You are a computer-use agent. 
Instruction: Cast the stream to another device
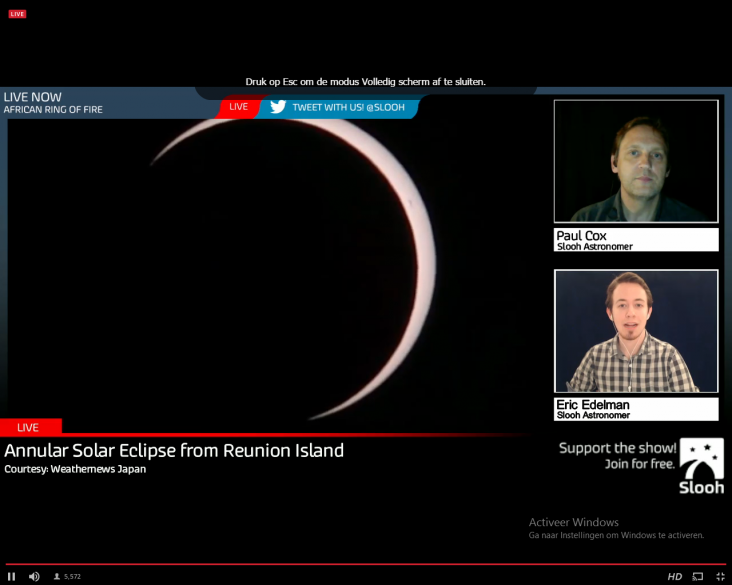tap(698, 577)
